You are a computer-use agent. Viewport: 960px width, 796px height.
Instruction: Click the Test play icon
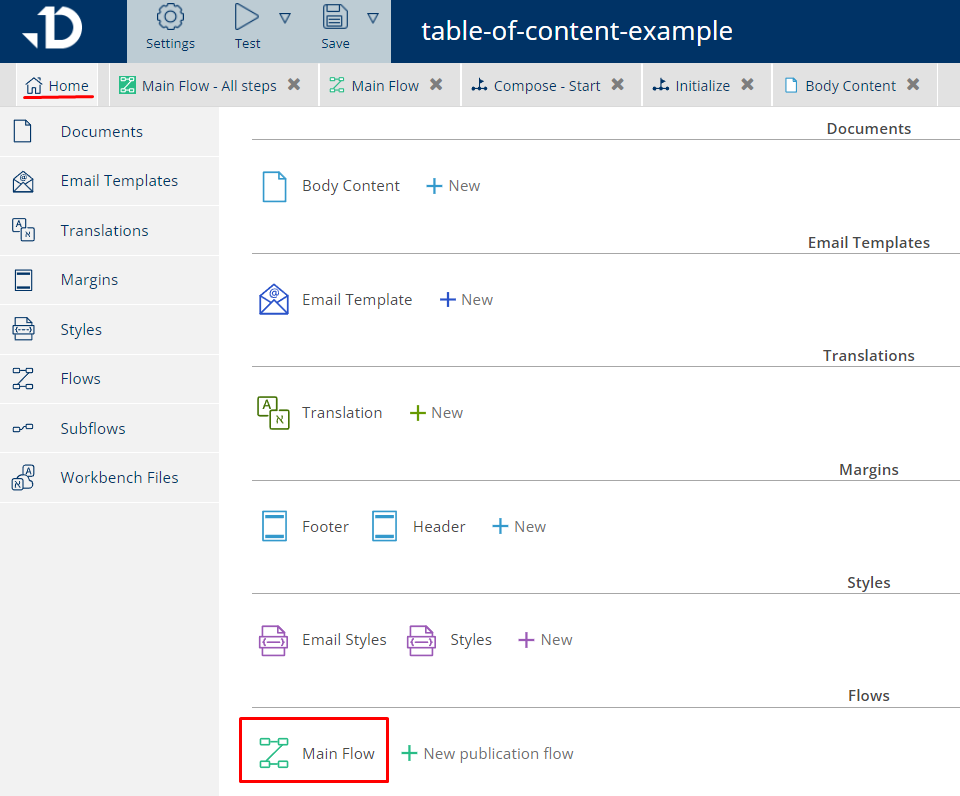point(246,18)
